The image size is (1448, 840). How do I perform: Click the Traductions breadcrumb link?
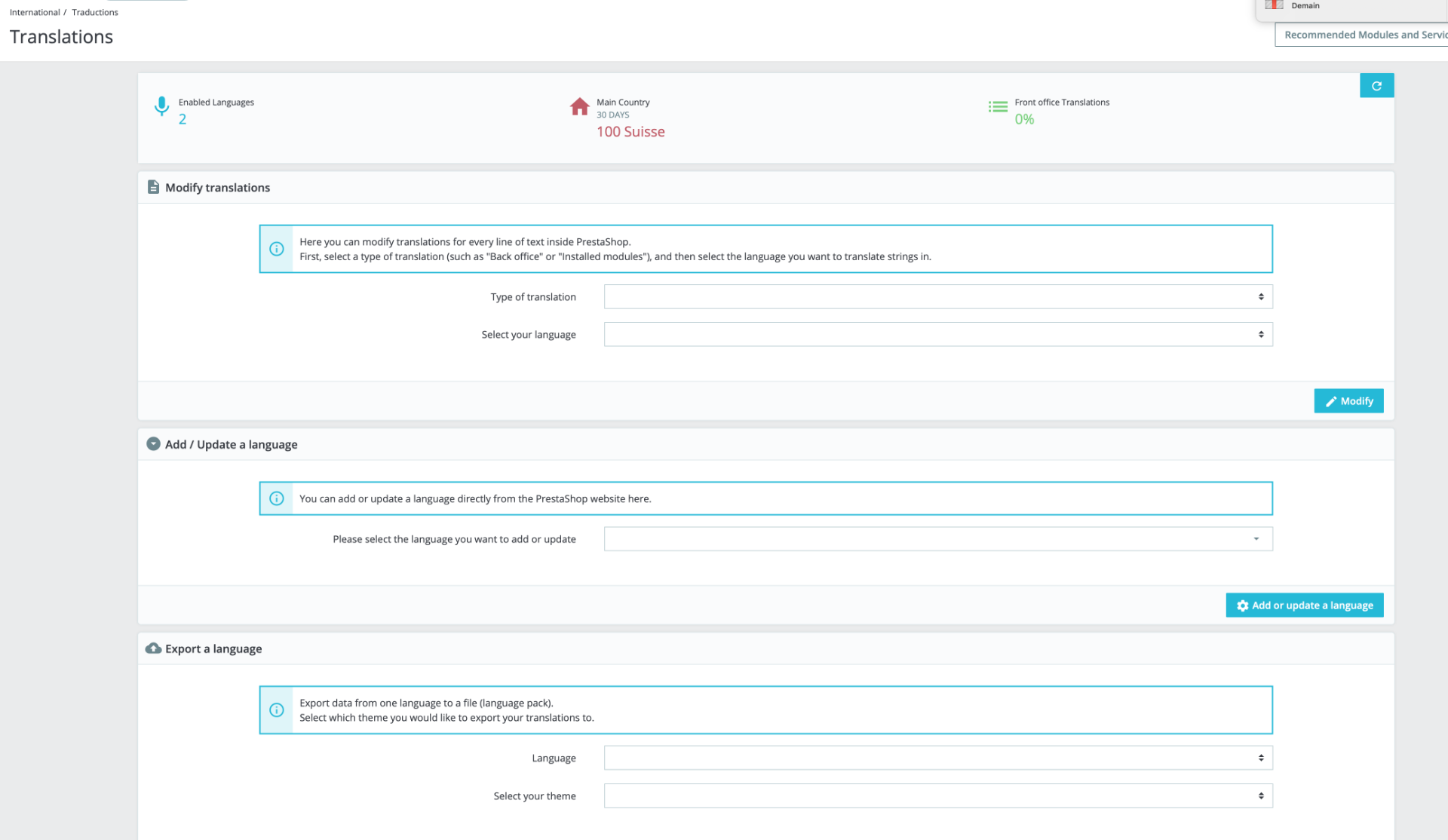click(95, 12)
